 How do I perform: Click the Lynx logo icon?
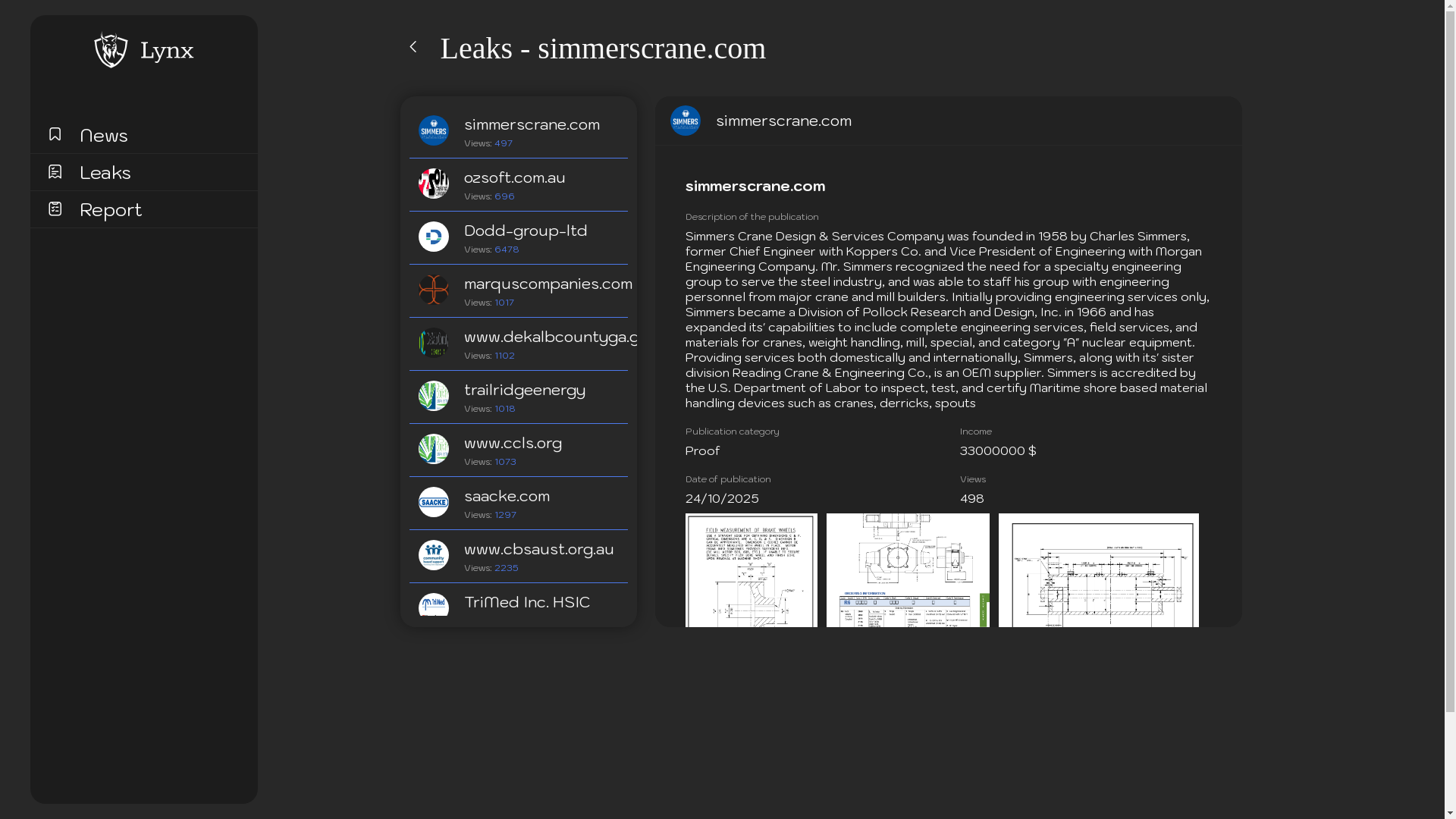click(111, 50)
